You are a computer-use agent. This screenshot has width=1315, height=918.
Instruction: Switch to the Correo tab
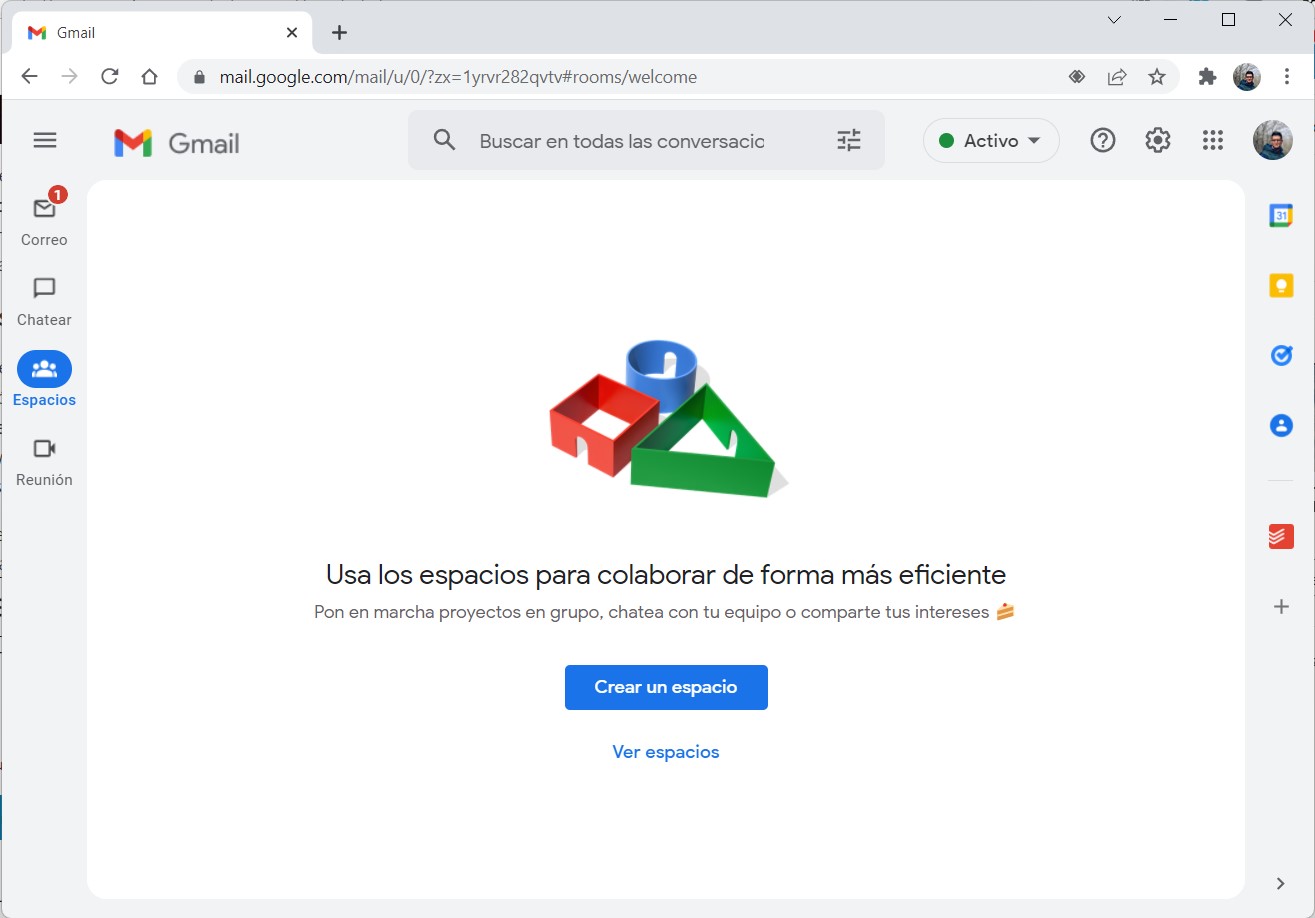(44, 220)
